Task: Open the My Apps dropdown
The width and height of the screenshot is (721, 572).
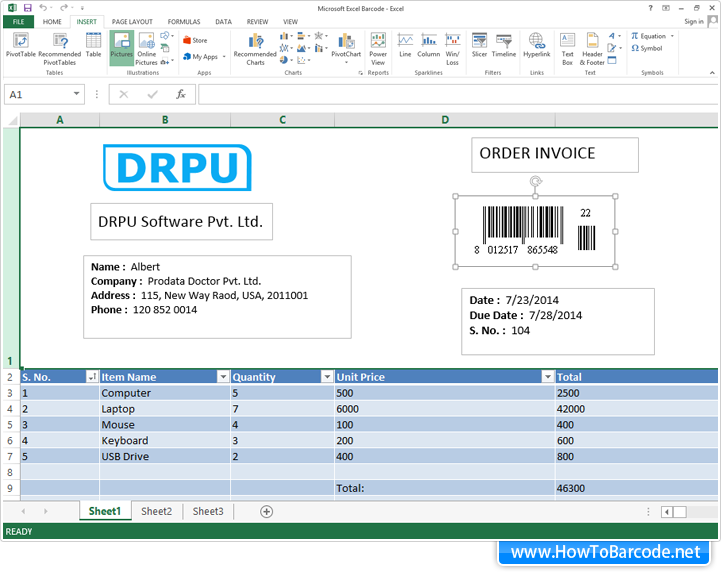Action: click(224, 57)
